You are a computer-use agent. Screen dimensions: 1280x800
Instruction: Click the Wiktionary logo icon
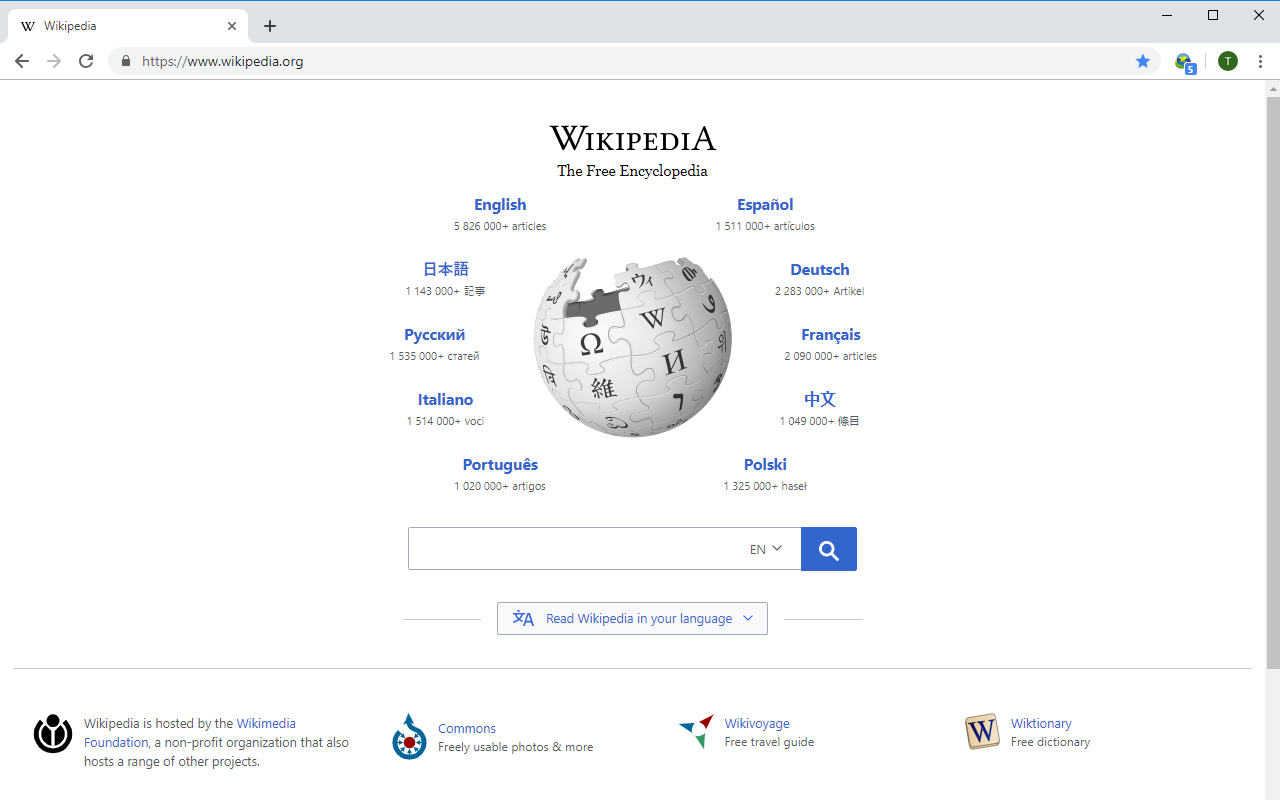(982, 732)
